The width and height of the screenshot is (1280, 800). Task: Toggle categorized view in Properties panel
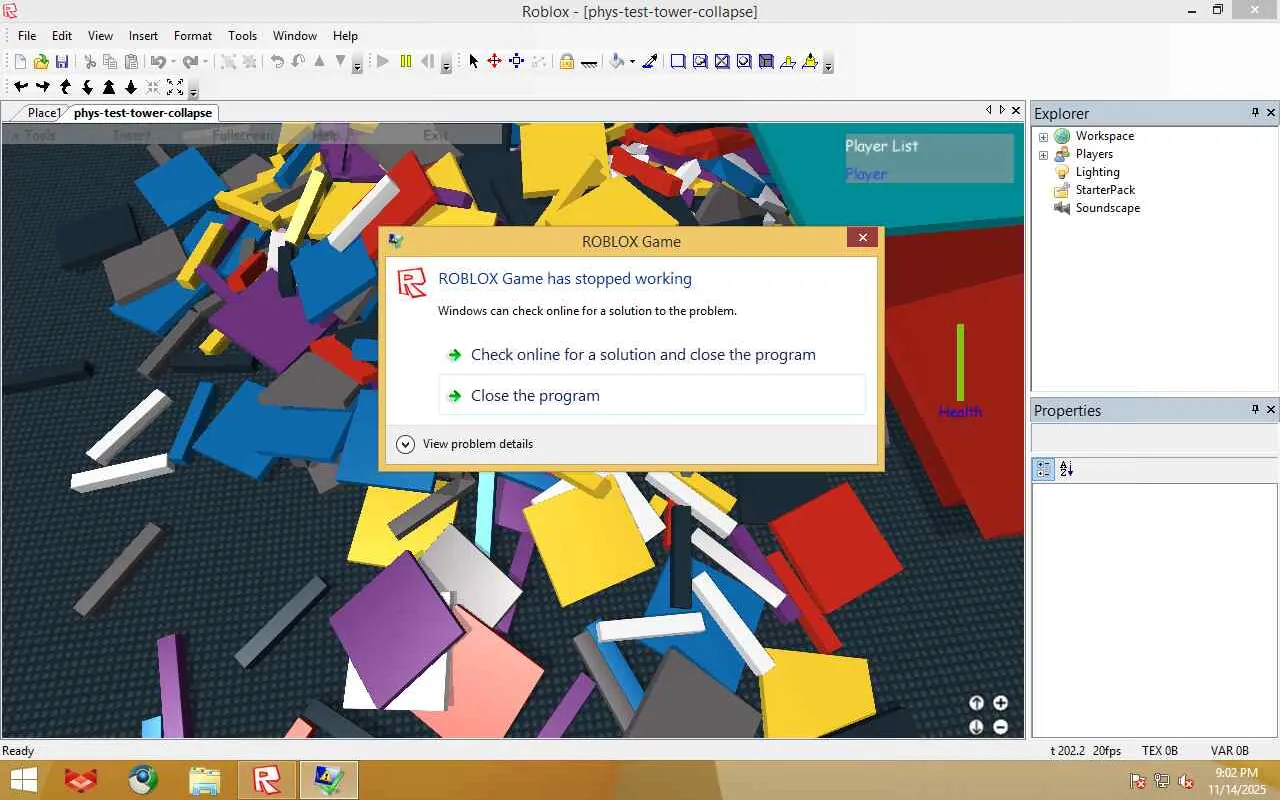tap(1044, 469)
